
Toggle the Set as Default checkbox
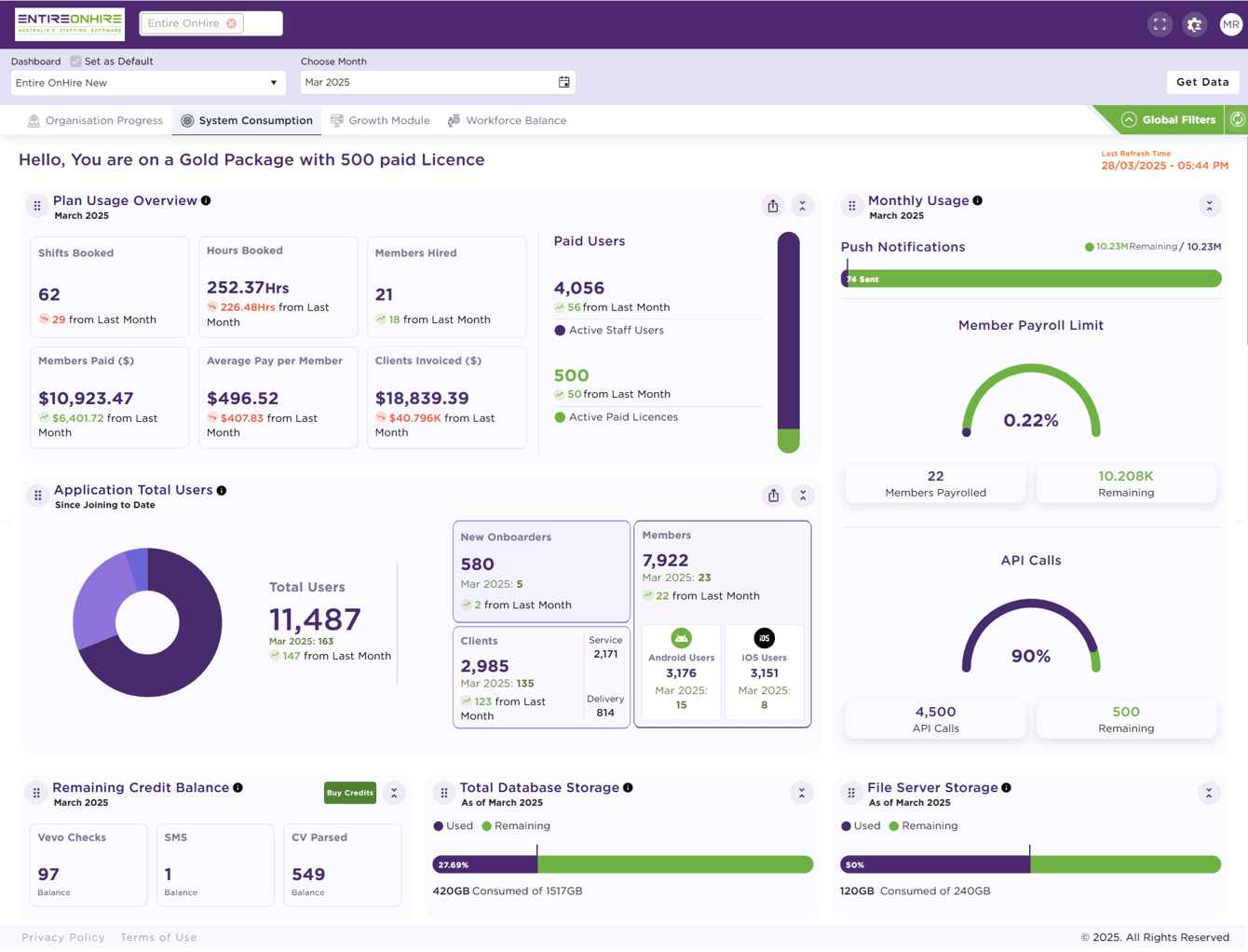75,61
